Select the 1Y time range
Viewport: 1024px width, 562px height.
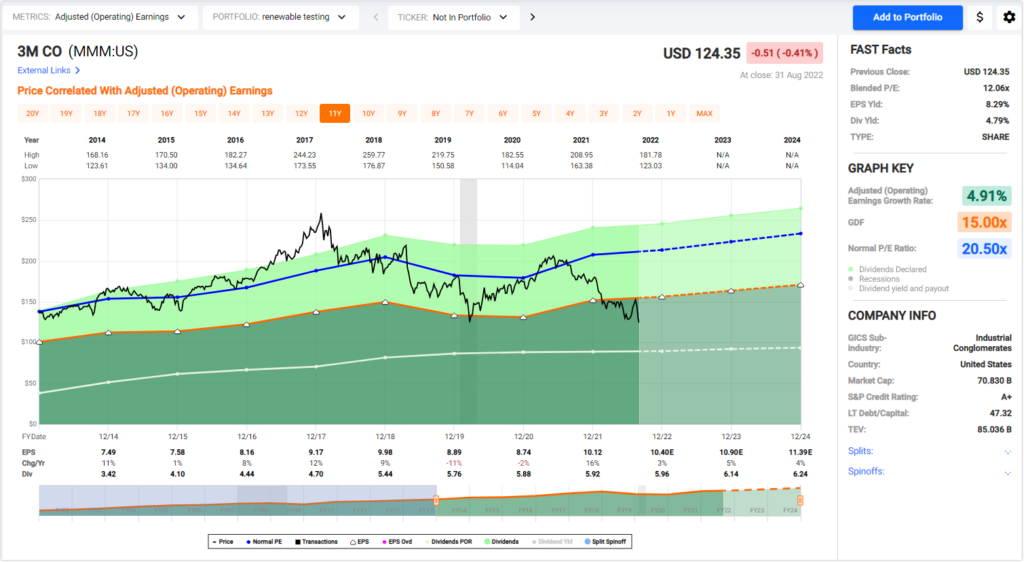(x=671, y=114)
